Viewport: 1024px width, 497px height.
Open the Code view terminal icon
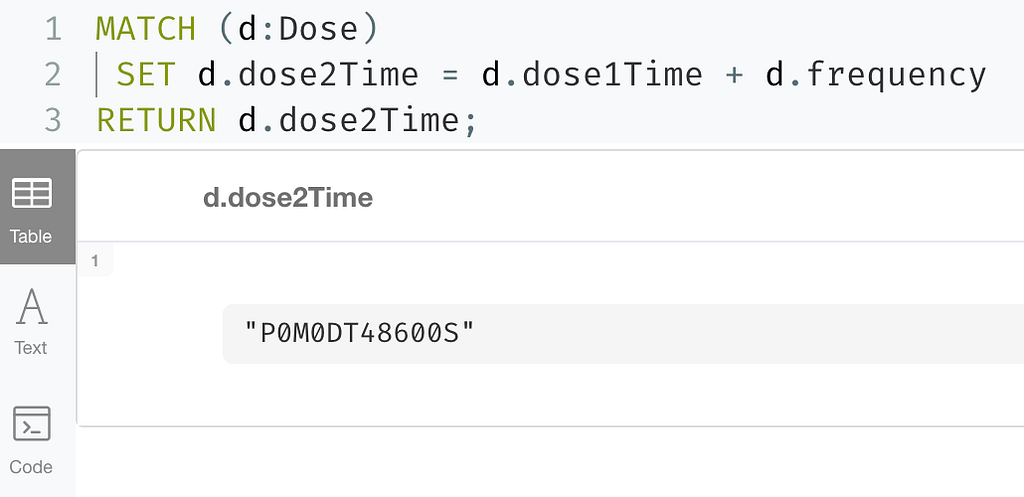(31, 423)
